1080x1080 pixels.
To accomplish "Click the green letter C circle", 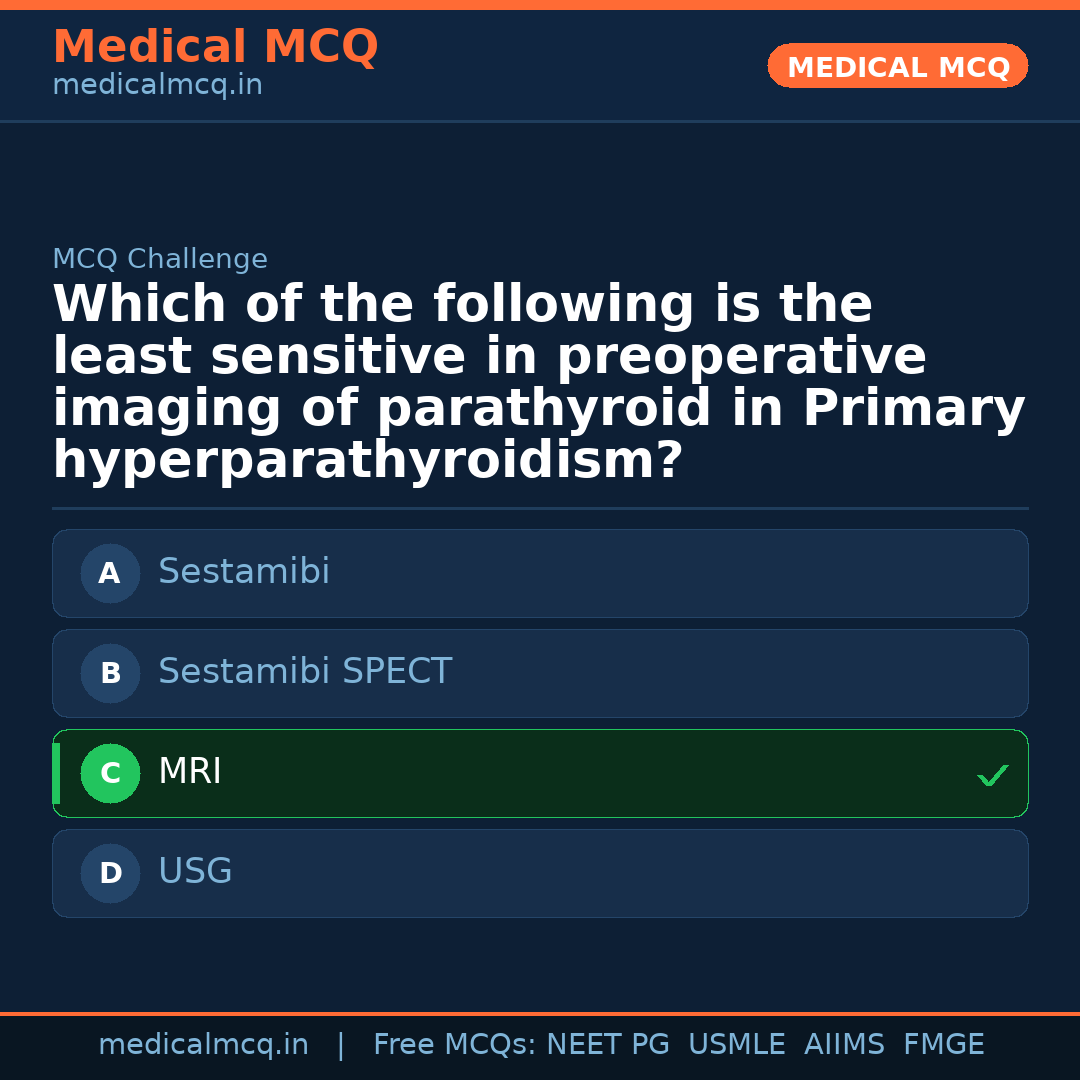I will [110, 774].
